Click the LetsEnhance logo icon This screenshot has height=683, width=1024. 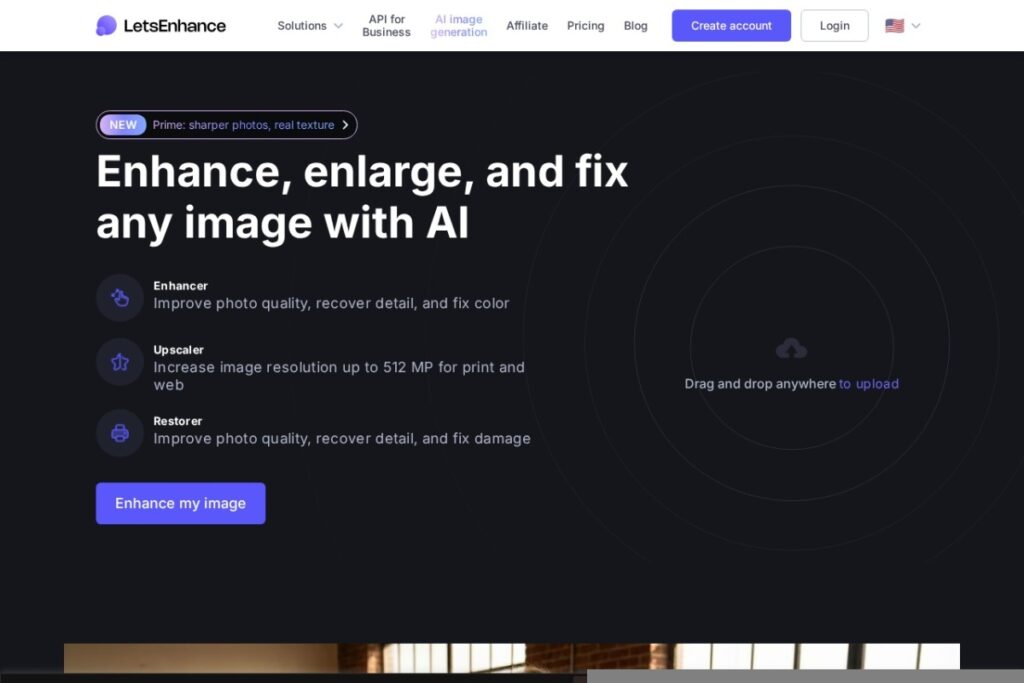(x=106, y=25)
